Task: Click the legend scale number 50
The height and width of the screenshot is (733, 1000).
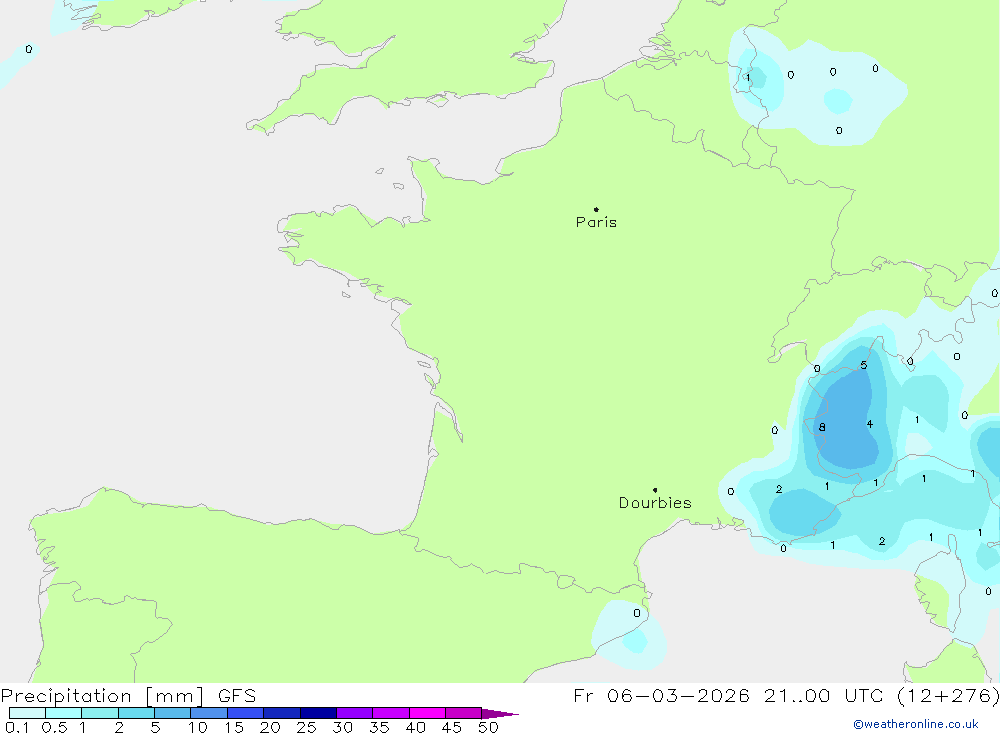Action: [x=488, y=727]
